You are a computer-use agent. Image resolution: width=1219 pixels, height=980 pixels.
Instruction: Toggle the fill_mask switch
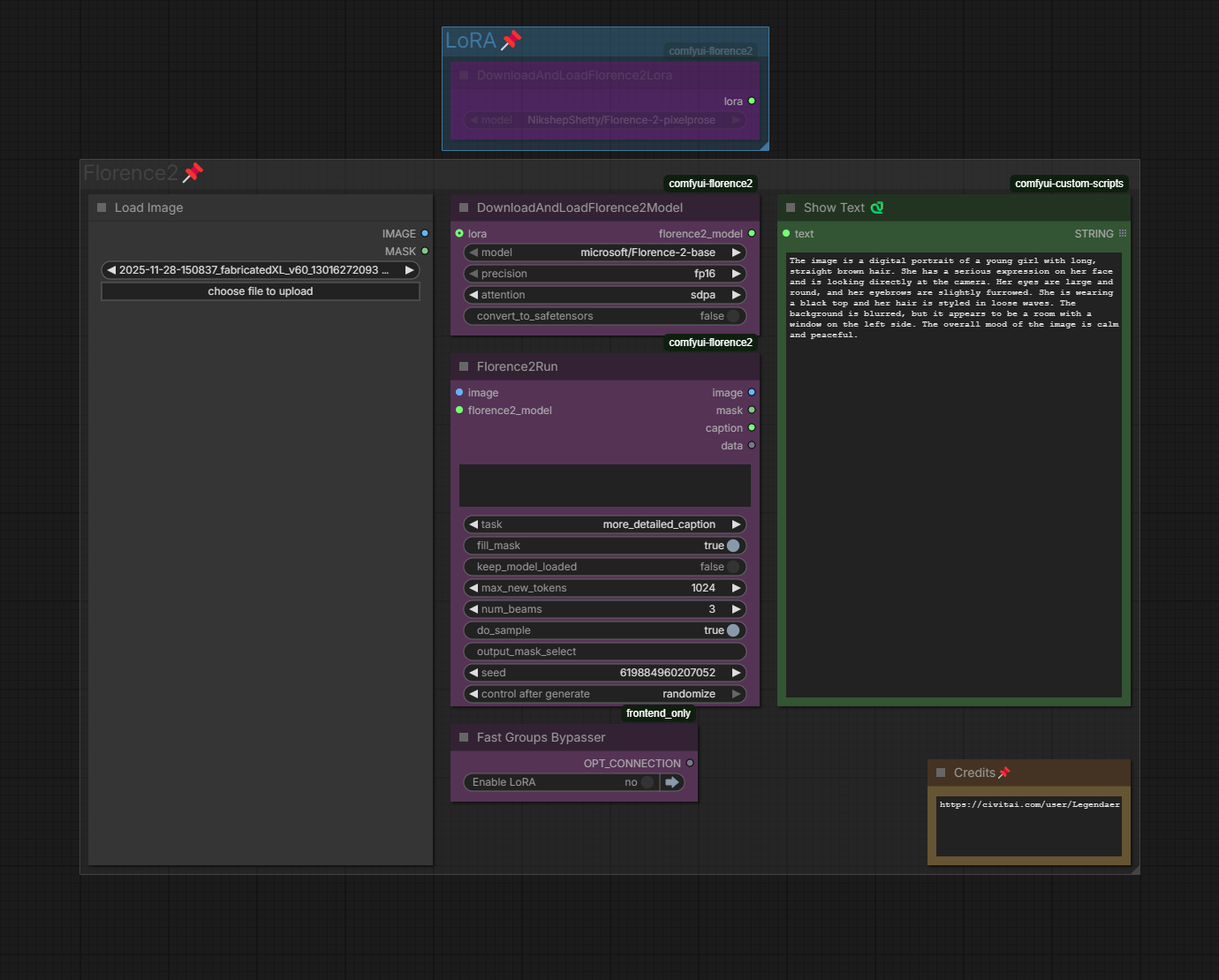click(x=732, y=546)
